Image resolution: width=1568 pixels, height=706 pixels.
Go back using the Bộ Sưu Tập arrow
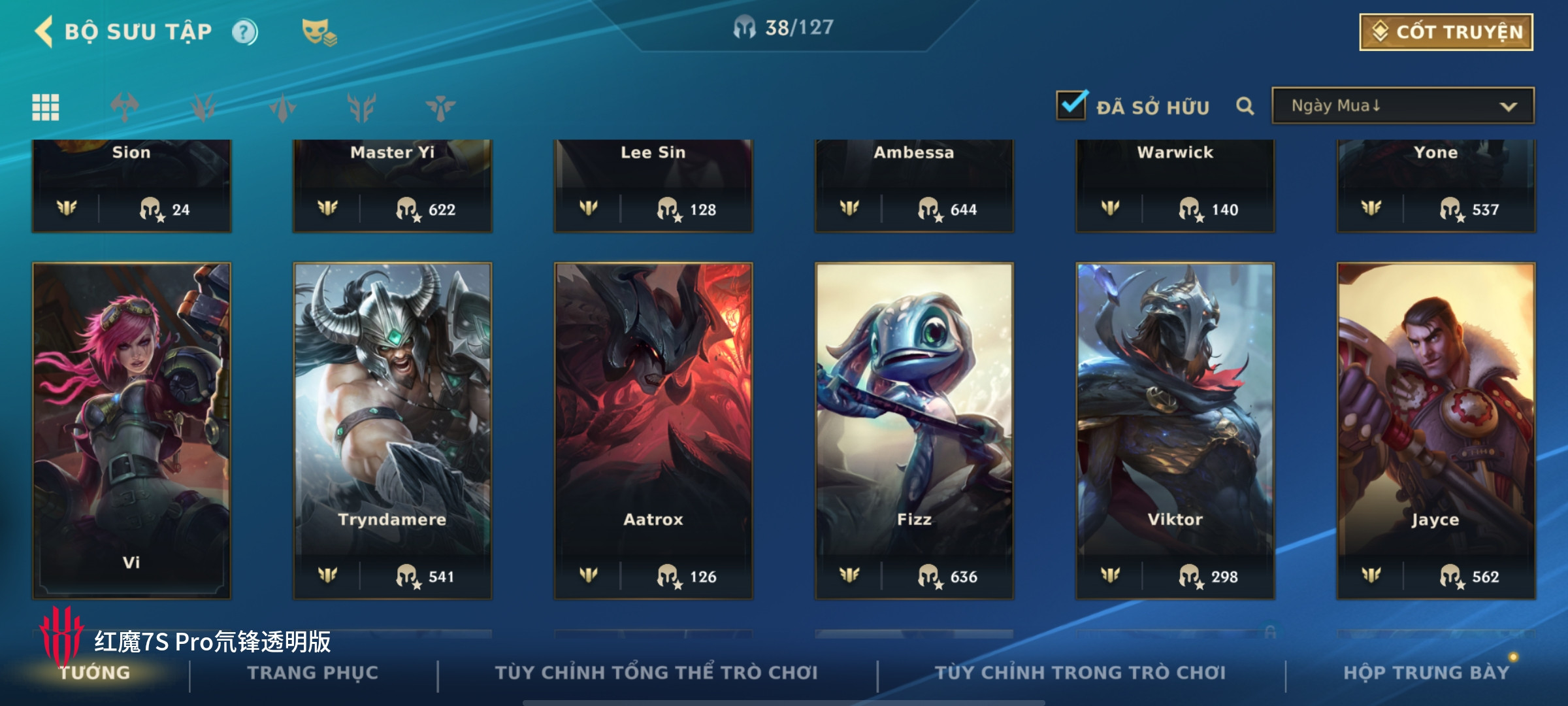44,31
